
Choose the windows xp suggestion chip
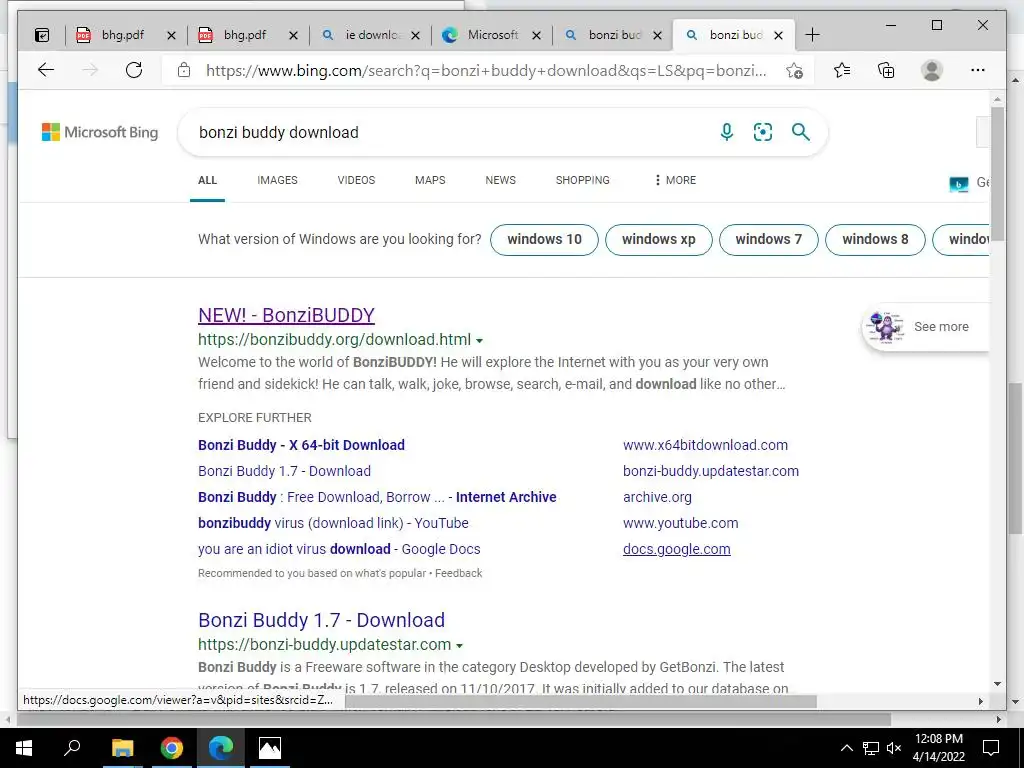pyautogui.click(x=658, y=239)
